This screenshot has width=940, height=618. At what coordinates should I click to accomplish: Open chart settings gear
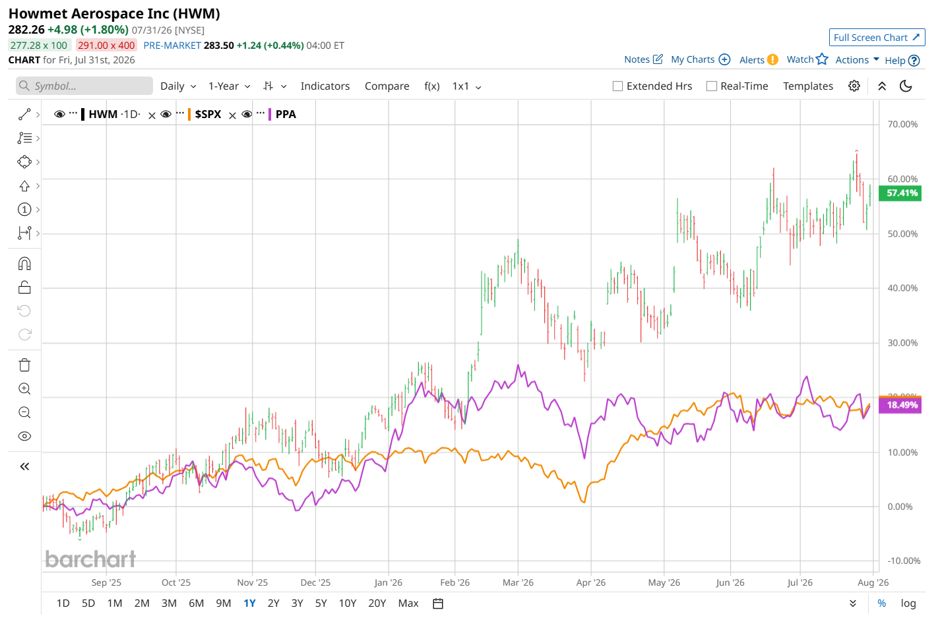point(854,86)
